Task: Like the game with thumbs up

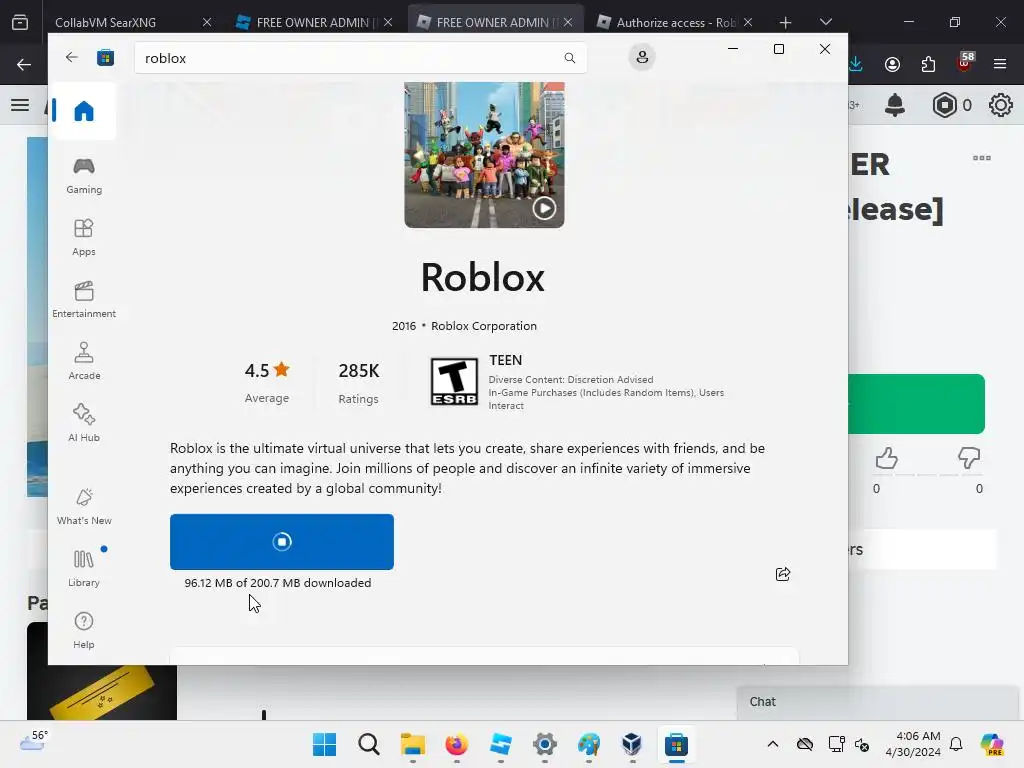Action: click(x=886, y=458)
